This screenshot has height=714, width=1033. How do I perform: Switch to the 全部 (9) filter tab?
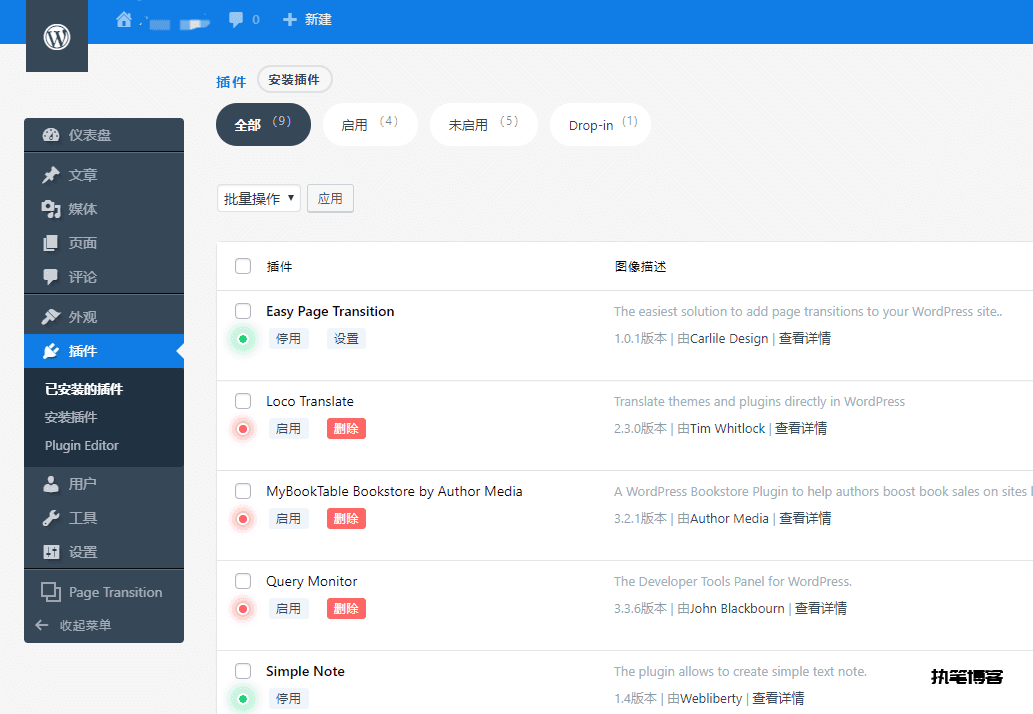(x=263, y=124)
